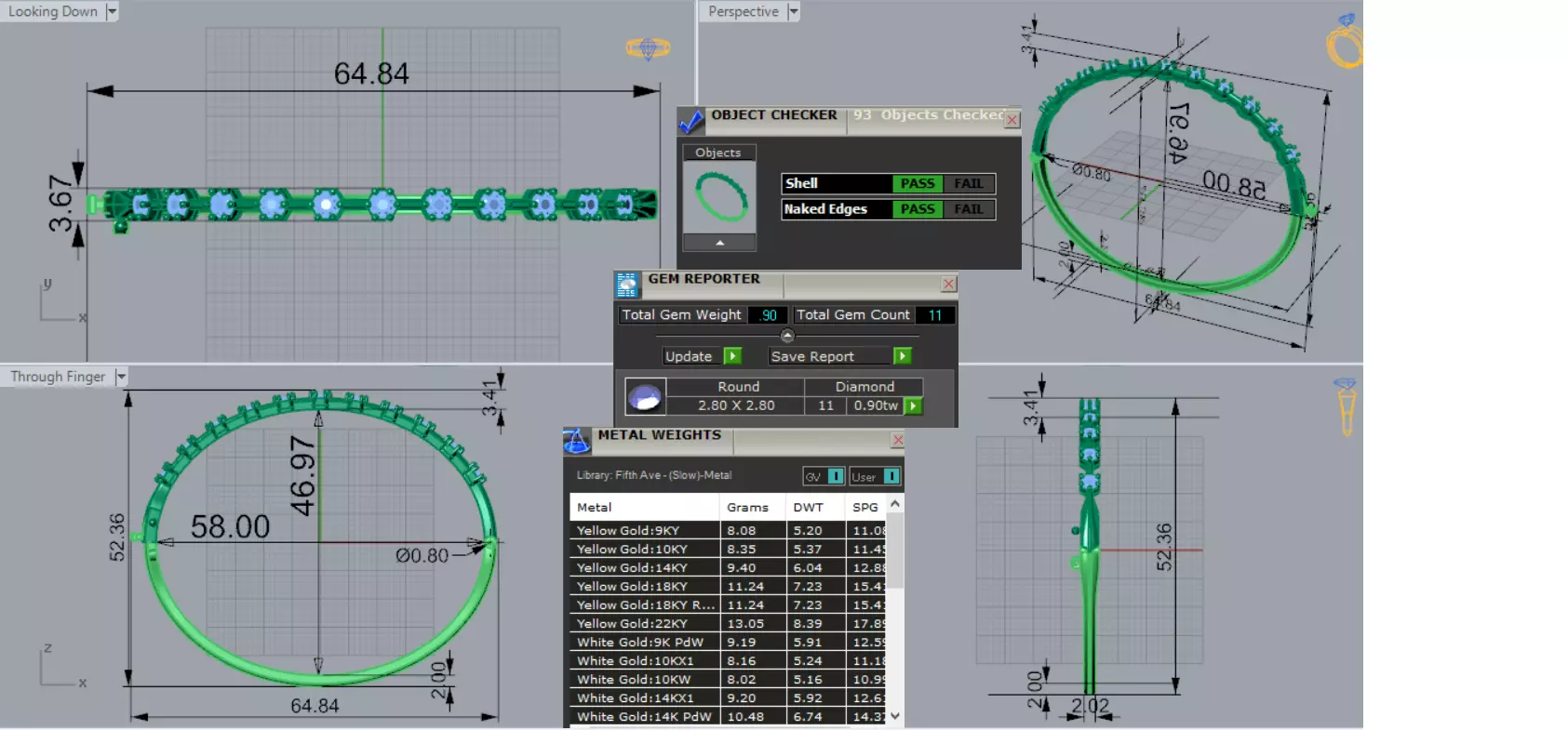Click the 3.67 dimension in Looking Down view
The height and width of the screenshot is (730, 1568).
coord(60,204)
